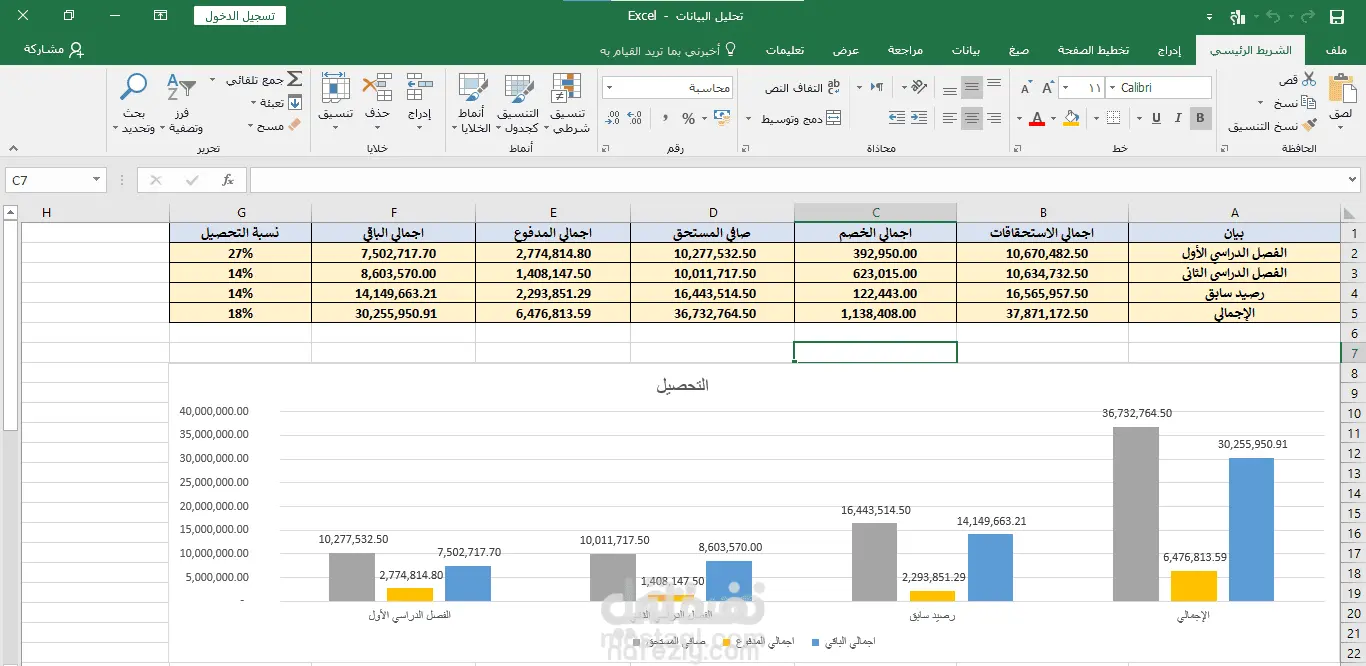Toggle Wrap Text (التفاف النص)
Viewport: 1366px width, 666px height.
801,88
